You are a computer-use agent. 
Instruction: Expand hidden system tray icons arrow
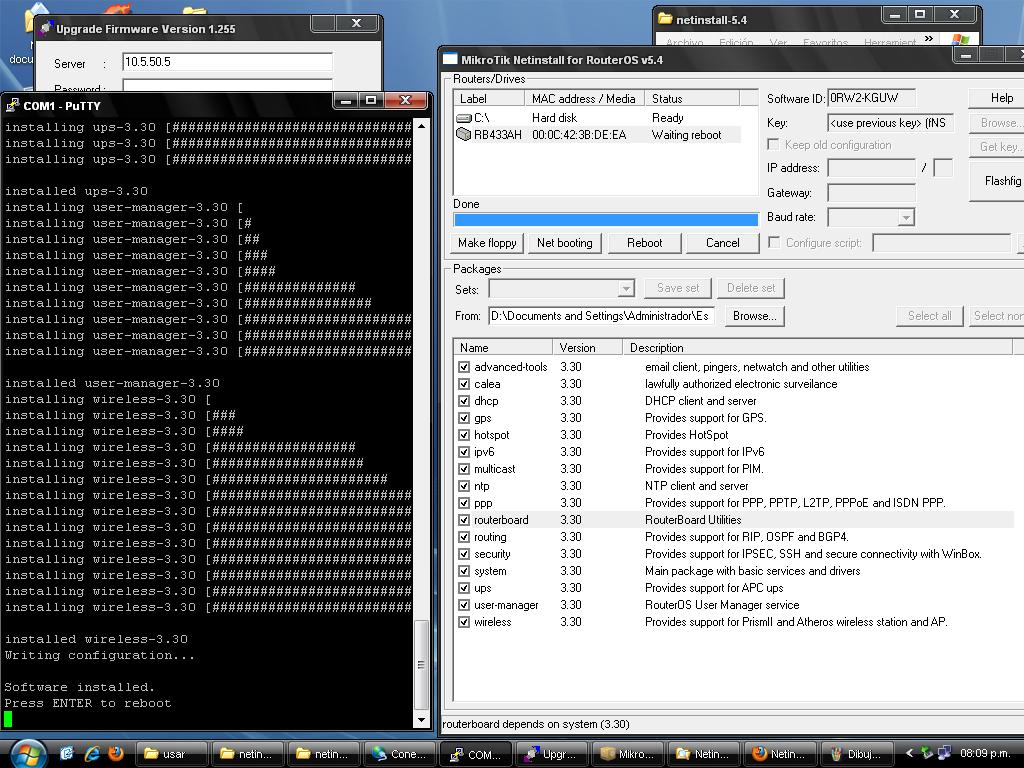pos(909,753)
